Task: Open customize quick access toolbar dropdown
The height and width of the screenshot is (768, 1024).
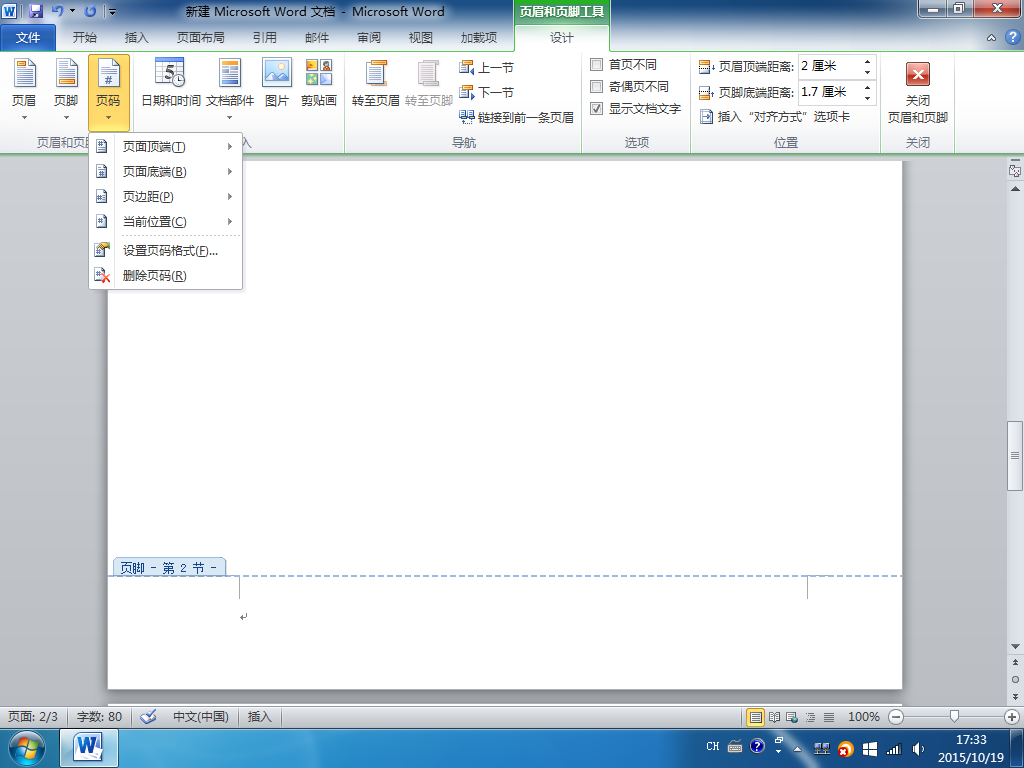Action: pos(112,11)
